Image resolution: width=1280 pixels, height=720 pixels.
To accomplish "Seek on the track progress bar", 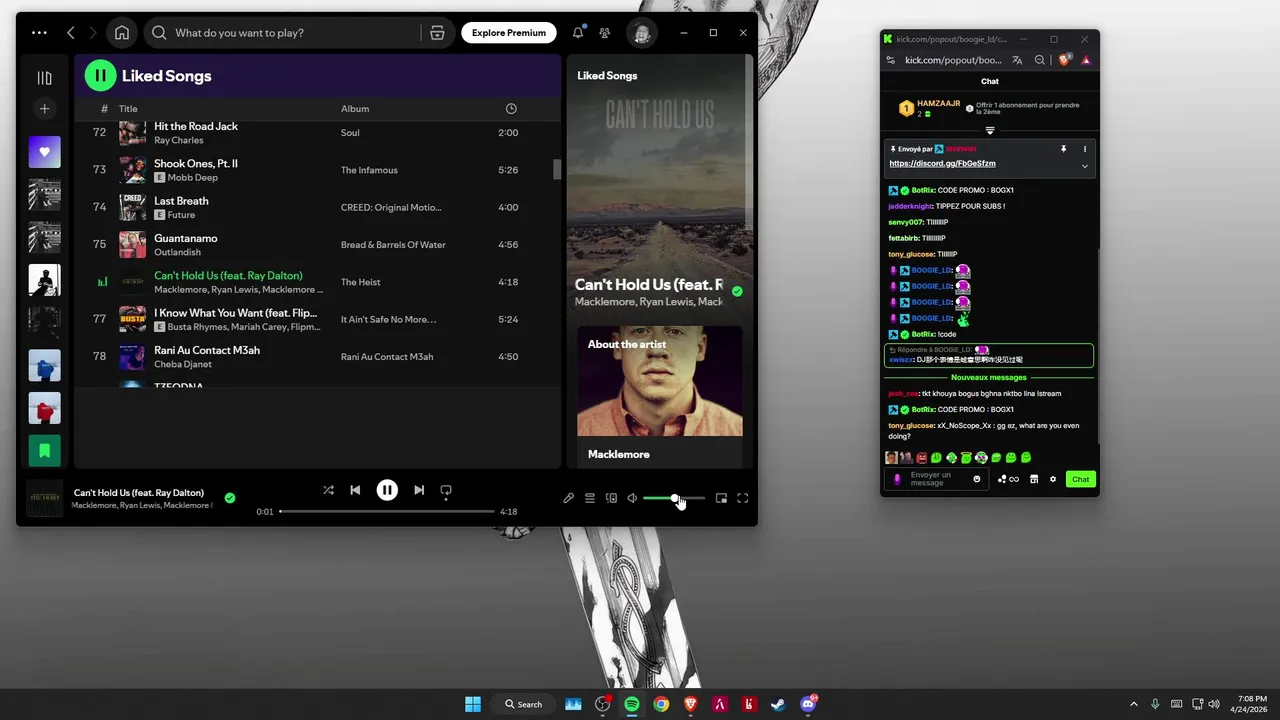I will (x=387, y=511).
